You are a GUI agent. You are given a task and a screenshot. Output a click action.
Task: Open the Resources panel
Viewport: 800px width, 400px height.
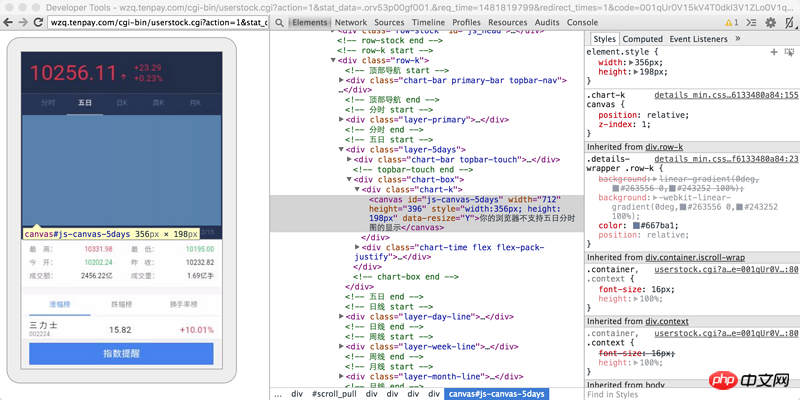pyautogui.click(x=508, y=22)
